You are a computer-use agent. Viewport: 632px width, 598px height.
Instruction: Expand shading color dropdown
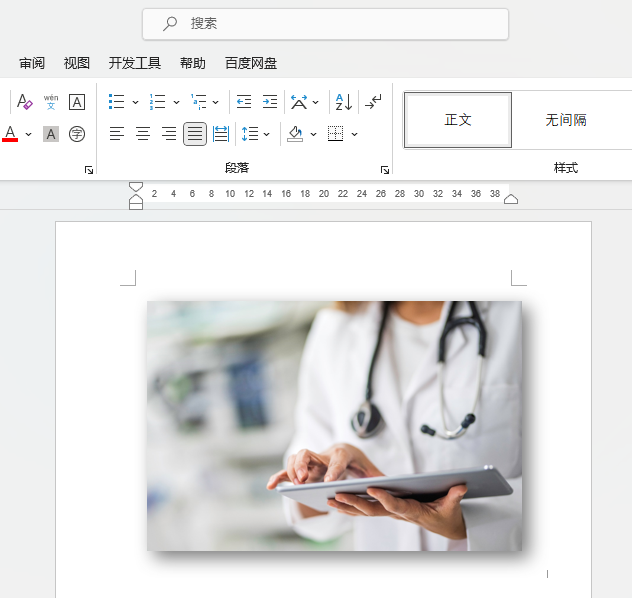[314, 134]
